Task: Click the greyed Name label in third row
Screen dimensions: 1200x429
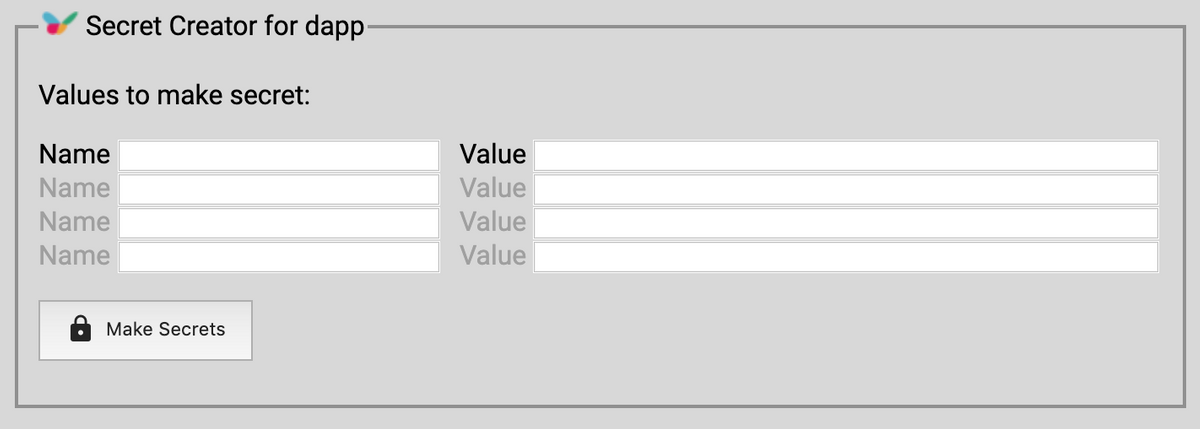Action: click(x=74, y=222)
